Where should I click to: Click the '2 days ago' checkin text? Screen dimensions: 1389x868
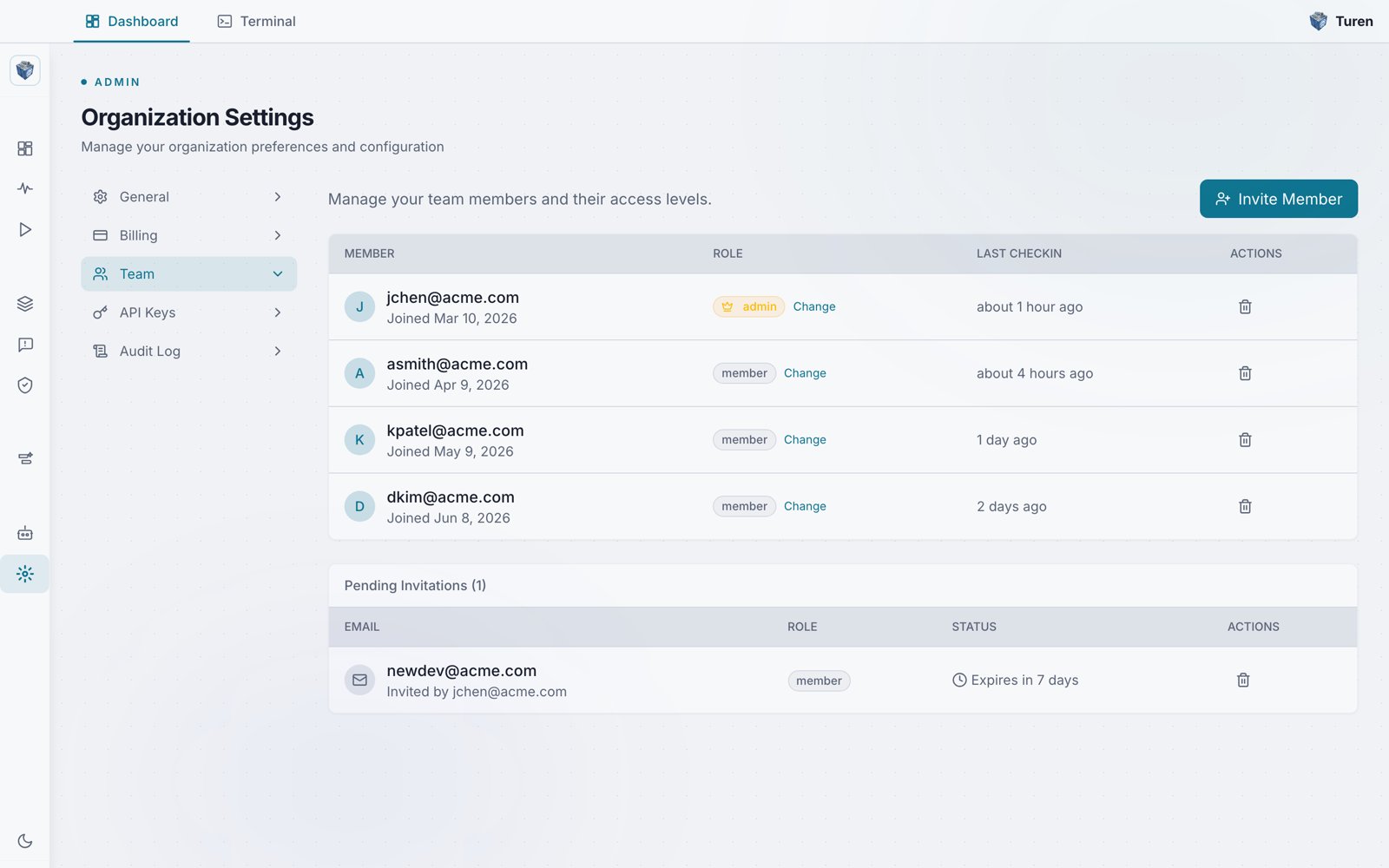point(1011,506)
